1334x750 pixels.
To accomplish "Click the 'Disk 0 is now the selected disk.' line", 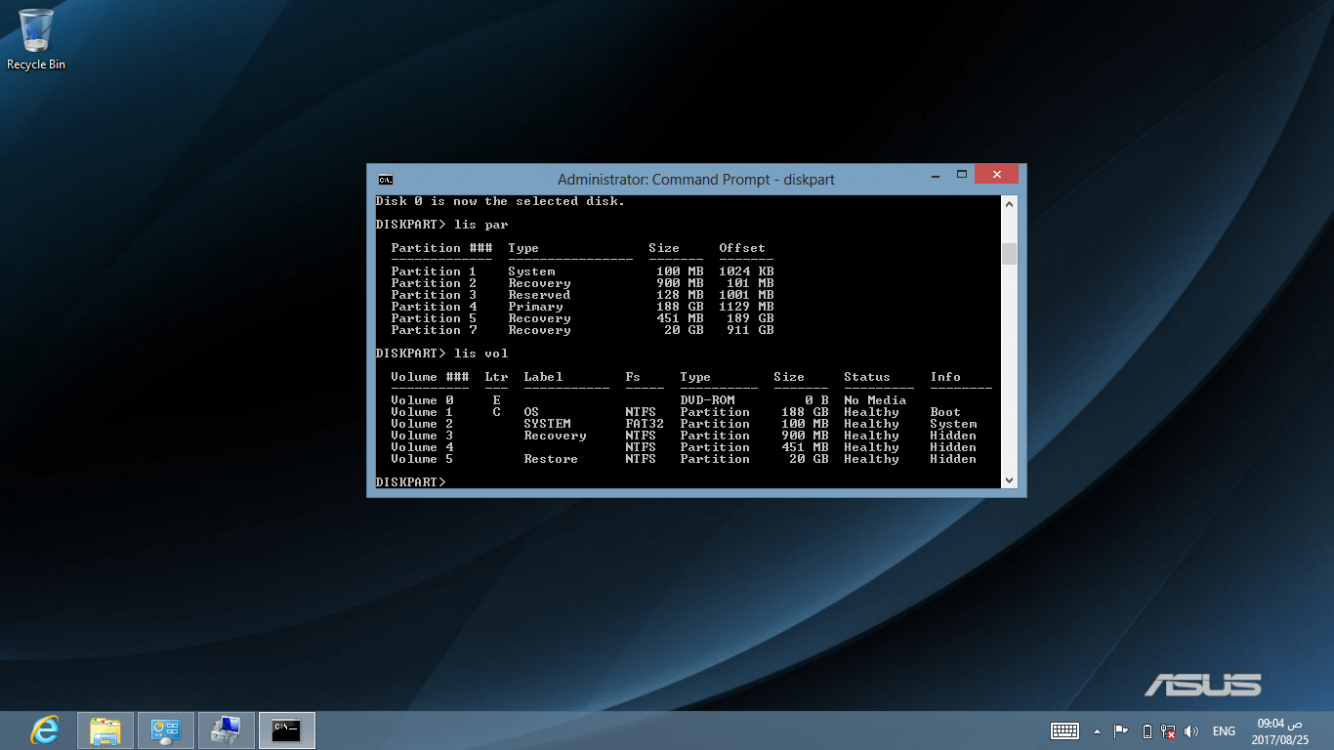I will point(500,201).
